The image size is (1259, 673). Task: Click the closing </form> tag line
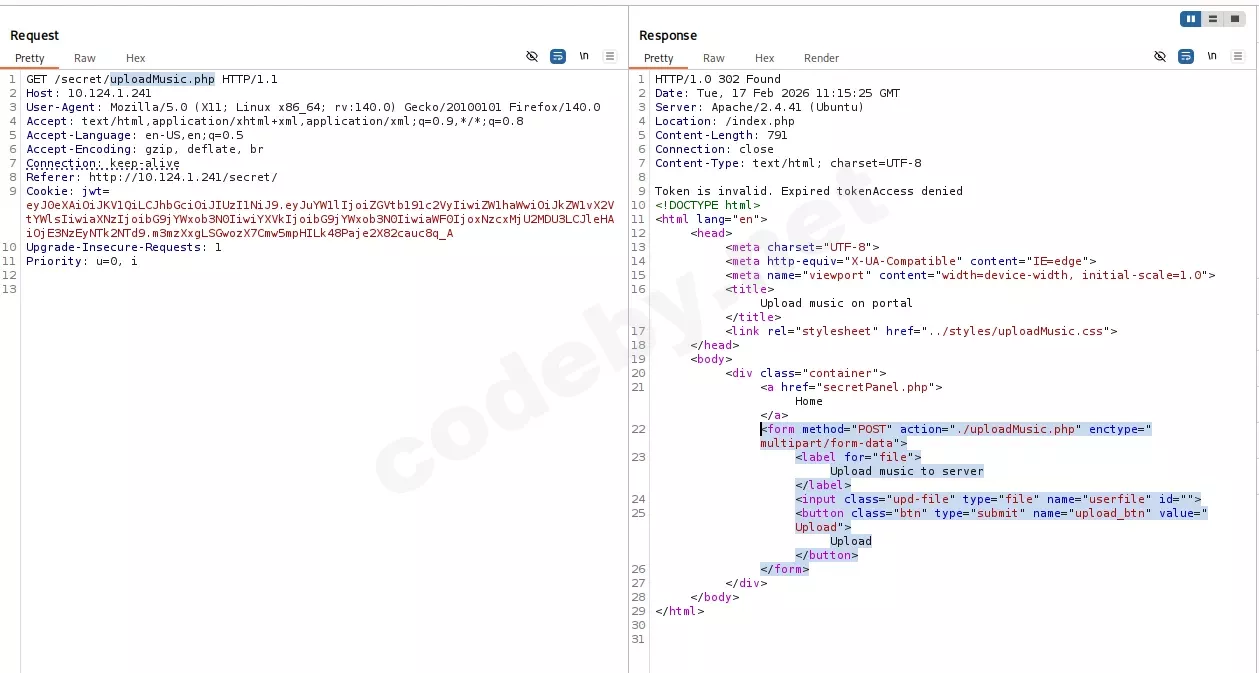click(x=784, y=569)
